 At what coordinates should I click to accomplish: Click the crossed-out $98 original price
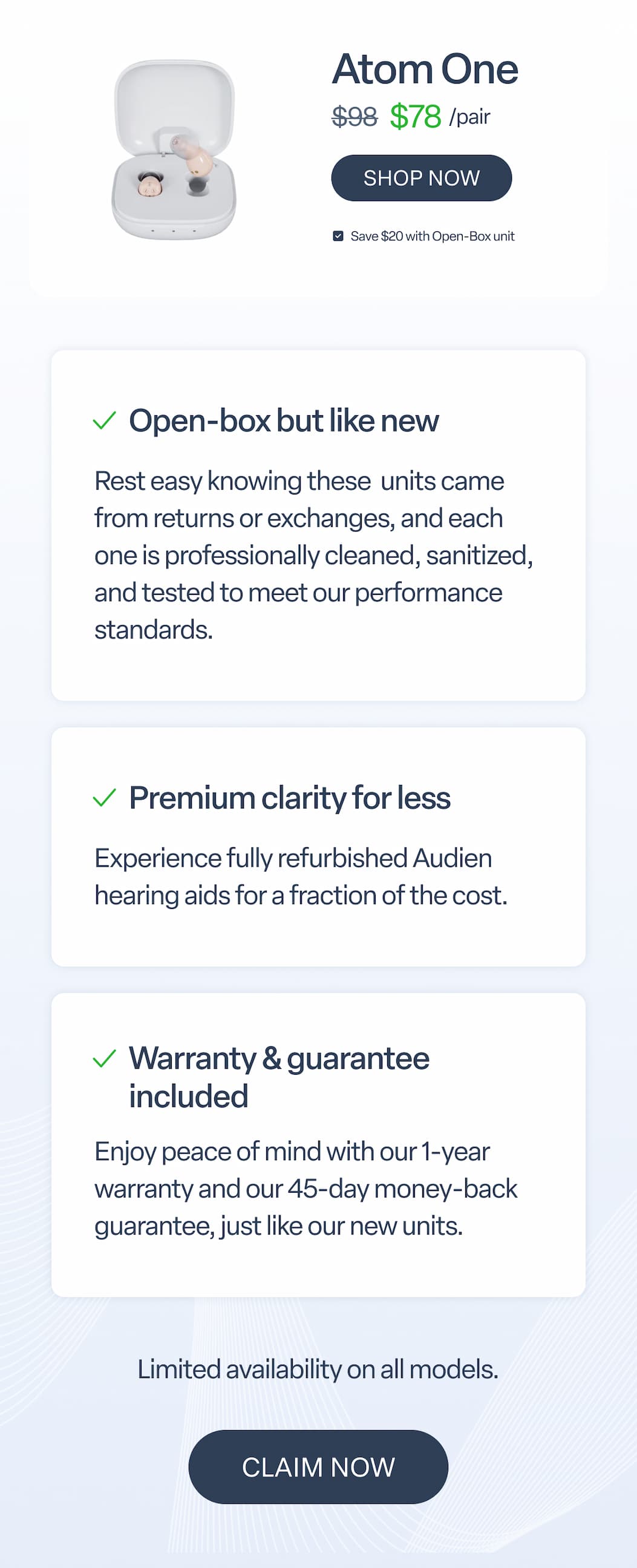pyautogui.click(x=354, y=116)
